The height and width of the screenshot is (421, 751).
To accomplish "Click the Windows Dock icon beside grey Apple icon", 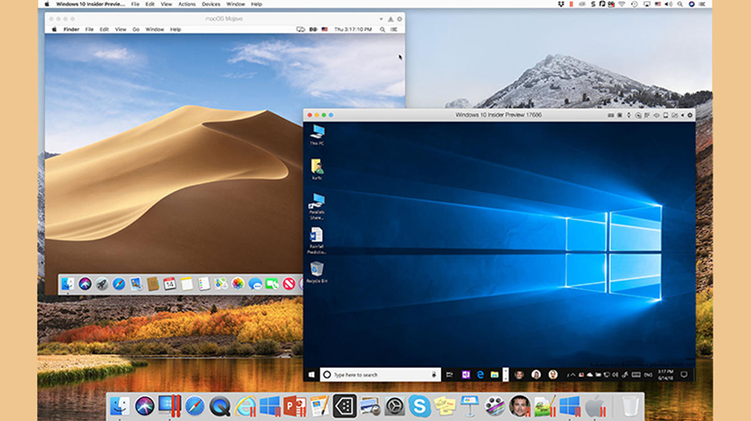I will point(570,407).
